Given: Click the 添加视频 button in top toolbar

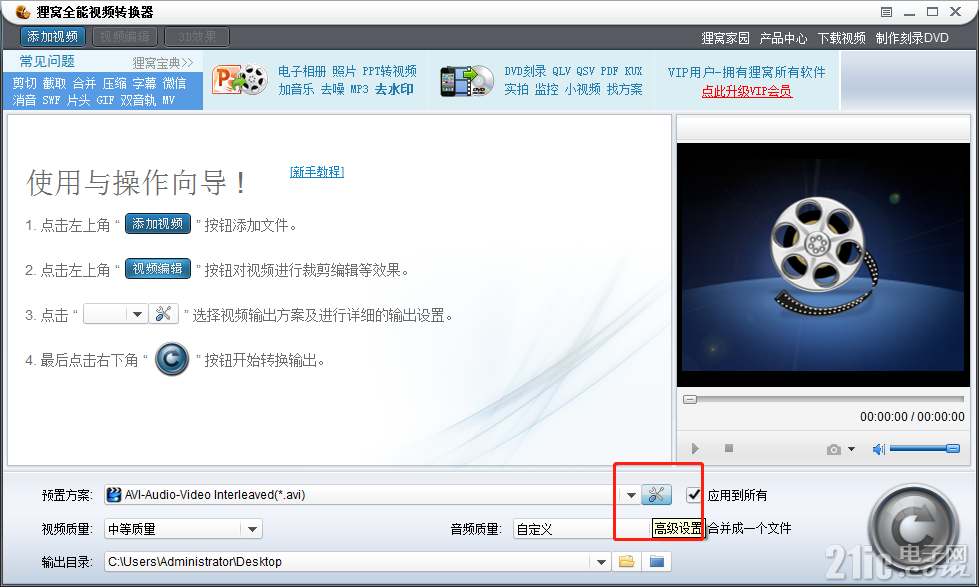Looking at the screenshot, I should tap(52, 37).
